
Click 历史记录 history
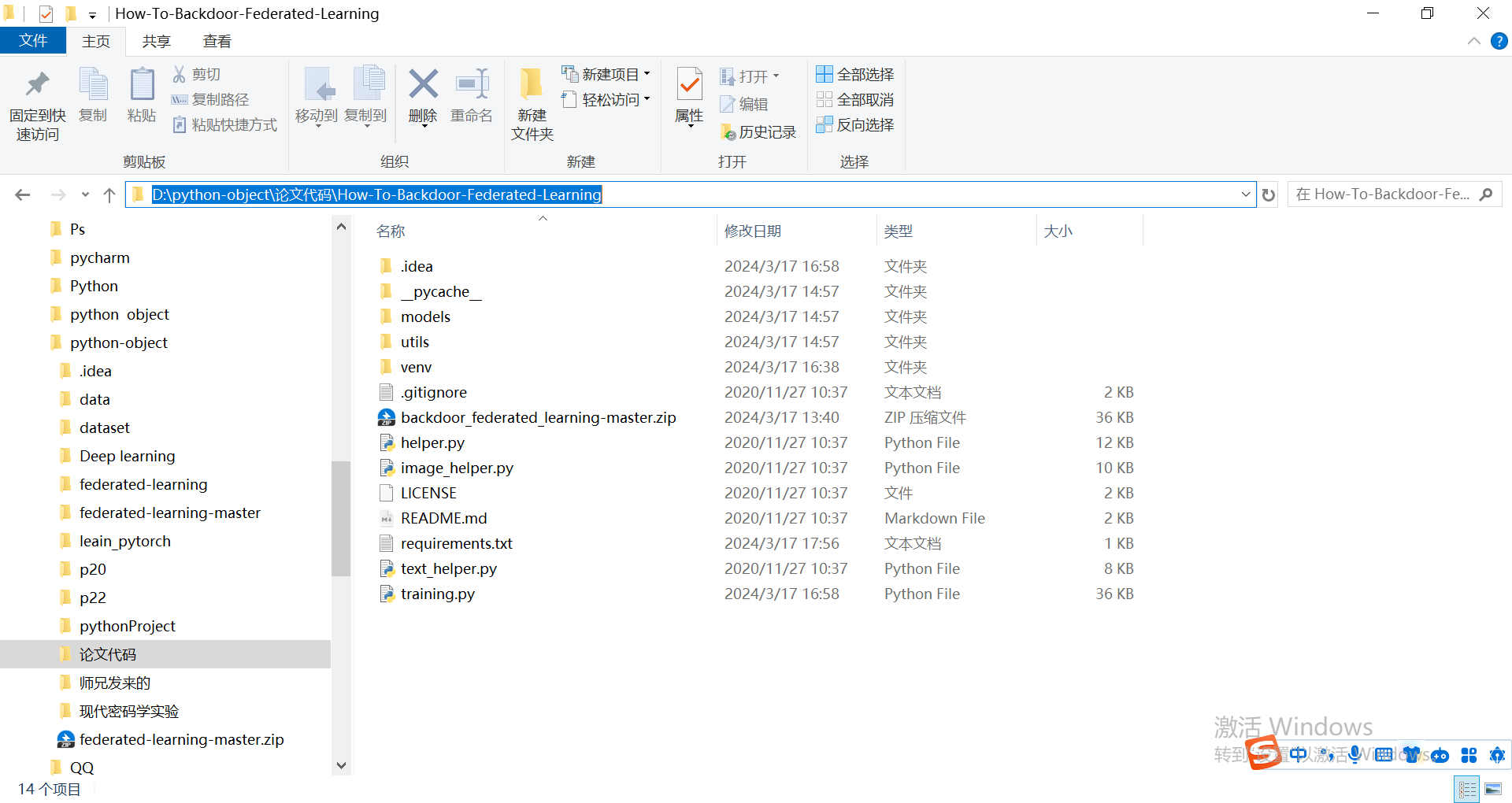pos(758,132)
